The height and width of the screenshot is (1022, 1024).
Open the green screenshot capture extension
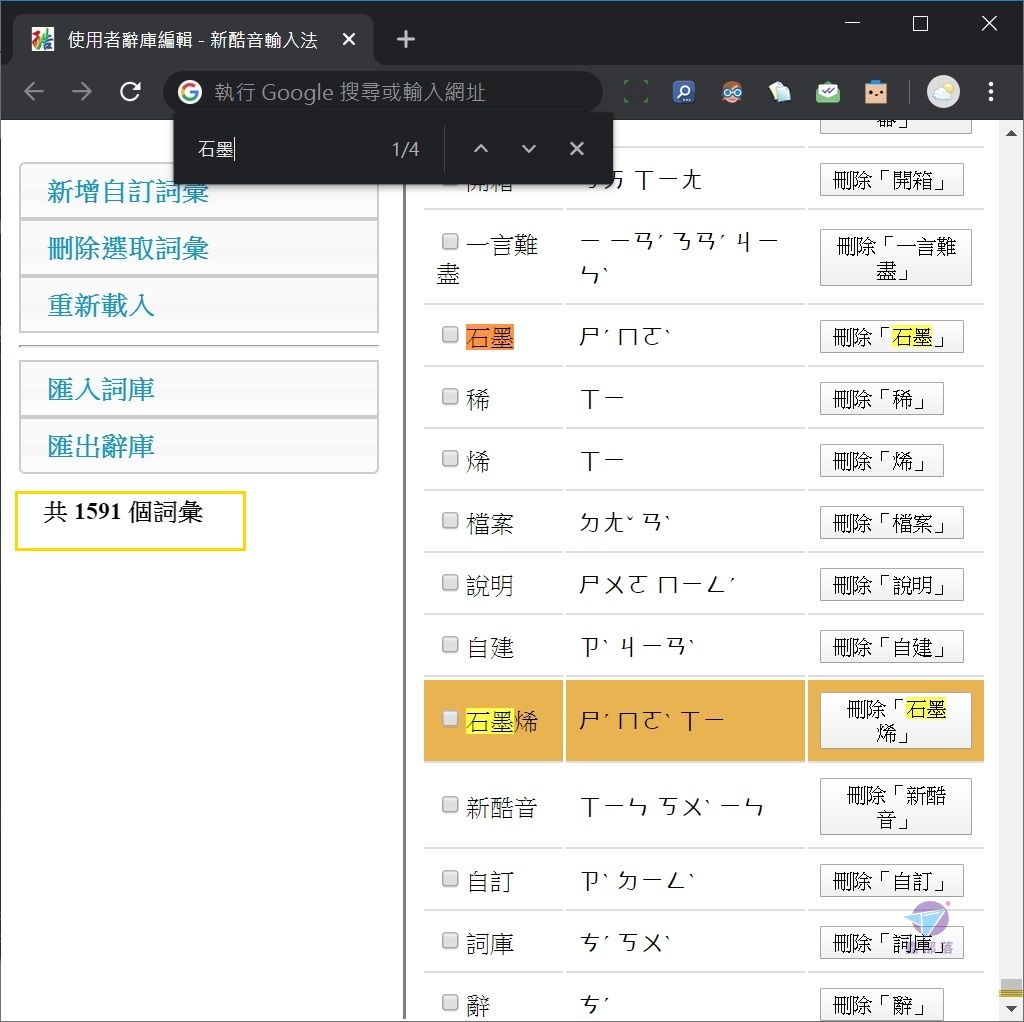pos(636,92)
